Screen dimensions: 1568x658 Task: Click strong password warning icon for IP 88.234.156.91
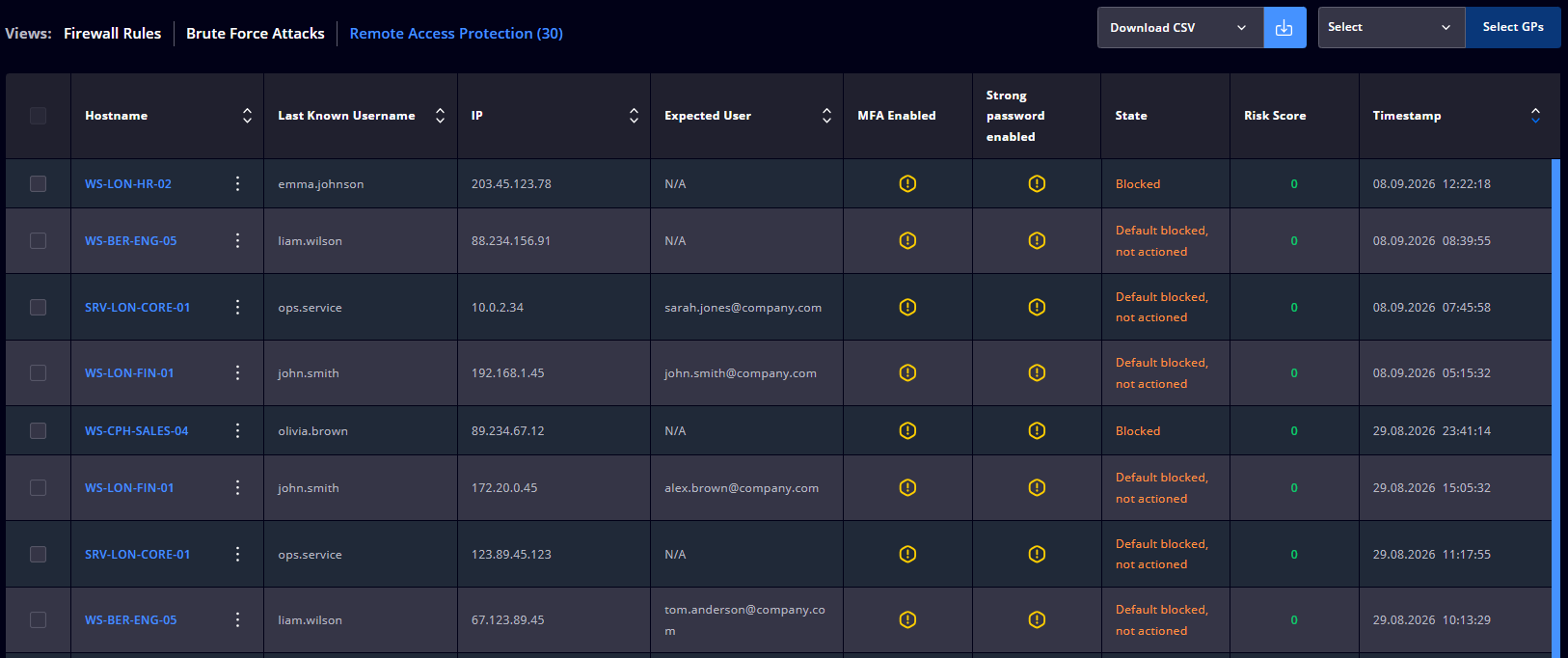click(x=1037, y=240)
